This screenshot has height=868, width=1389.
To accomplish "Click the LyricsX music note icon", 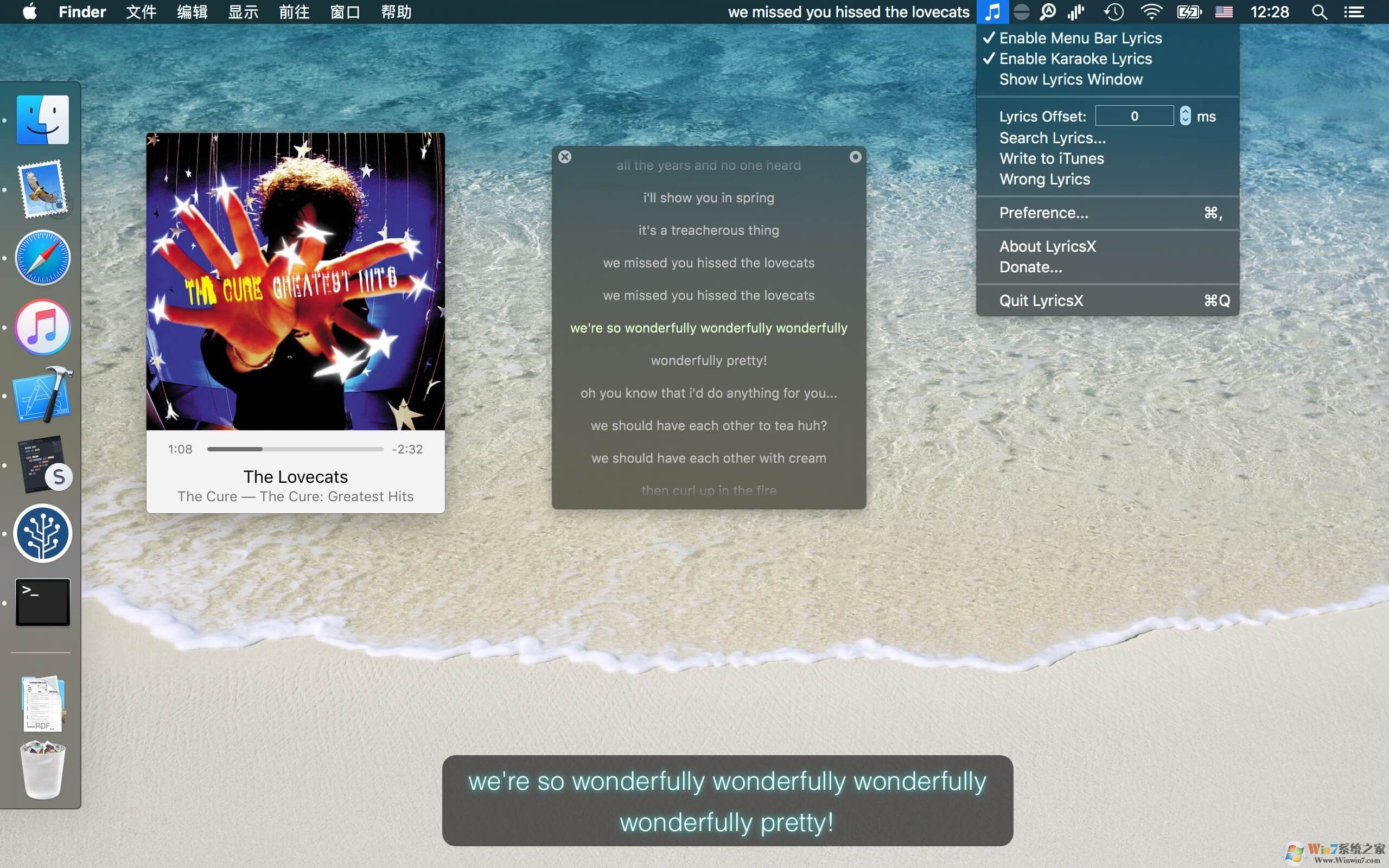I will pos(993,12).
